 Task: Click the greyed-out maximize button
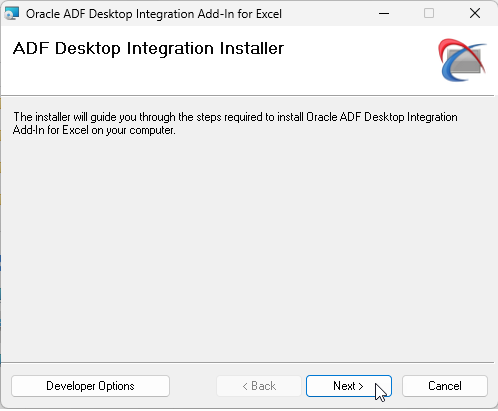(429, 14)
